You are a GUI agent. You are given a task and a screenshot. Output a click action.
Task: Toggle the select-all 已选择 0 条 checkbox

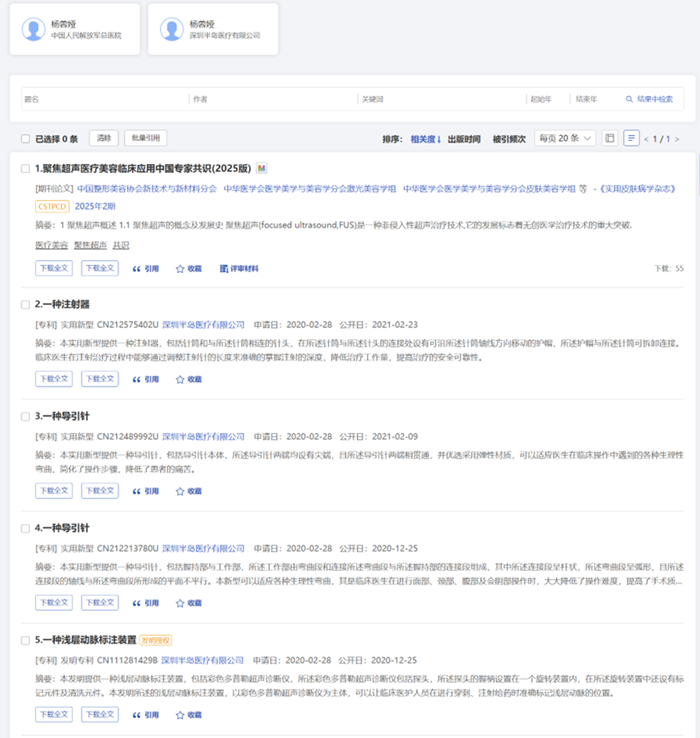coord(25,139)
